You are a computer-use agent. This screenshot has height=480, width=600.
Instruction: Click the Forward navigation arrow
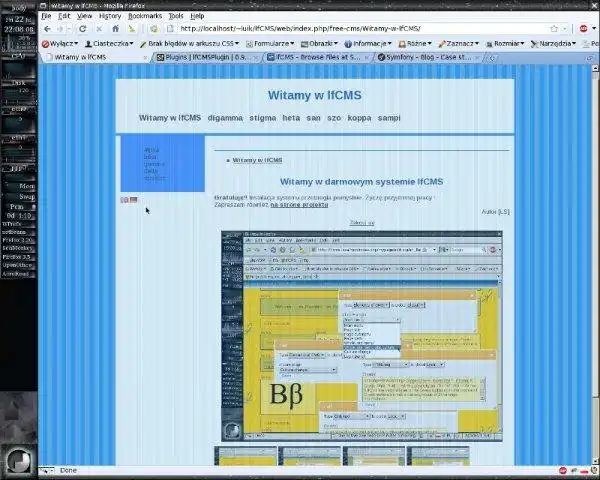[x=60, y=29]
